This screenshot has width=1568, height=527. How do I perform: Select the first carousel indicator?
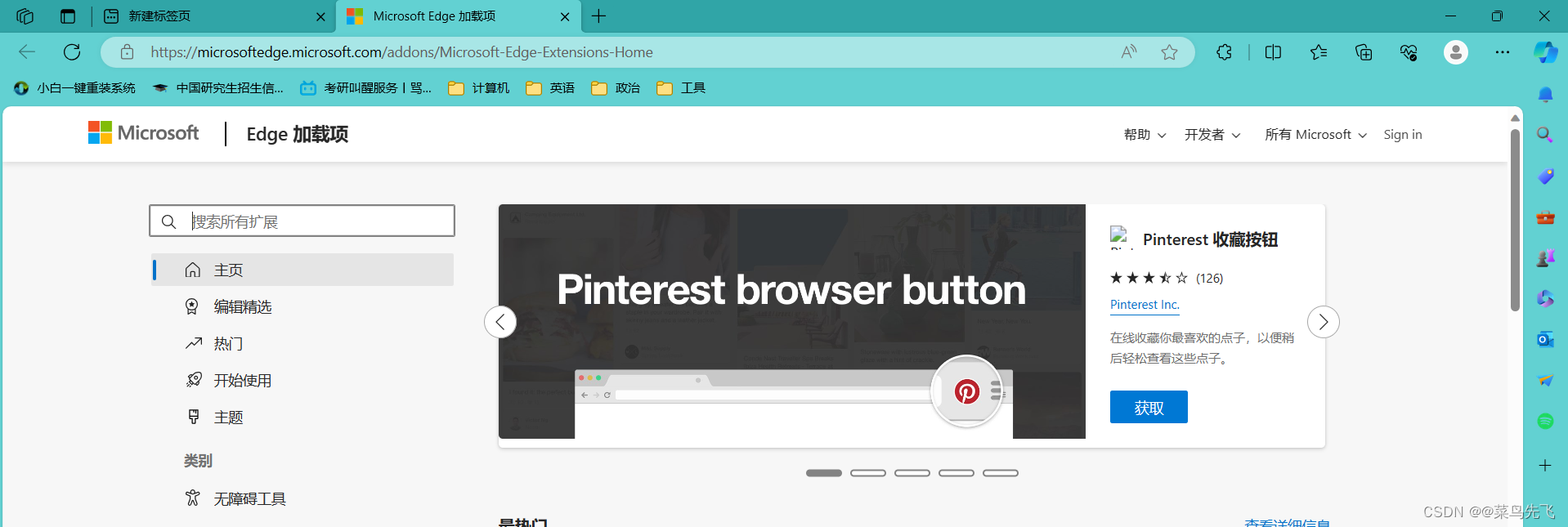824,473
